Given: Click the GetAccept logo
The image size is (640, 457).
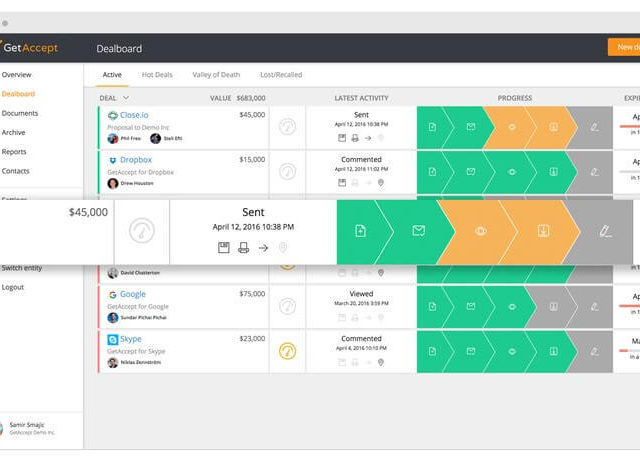Looking at the screenshot, I should (29, 48).
